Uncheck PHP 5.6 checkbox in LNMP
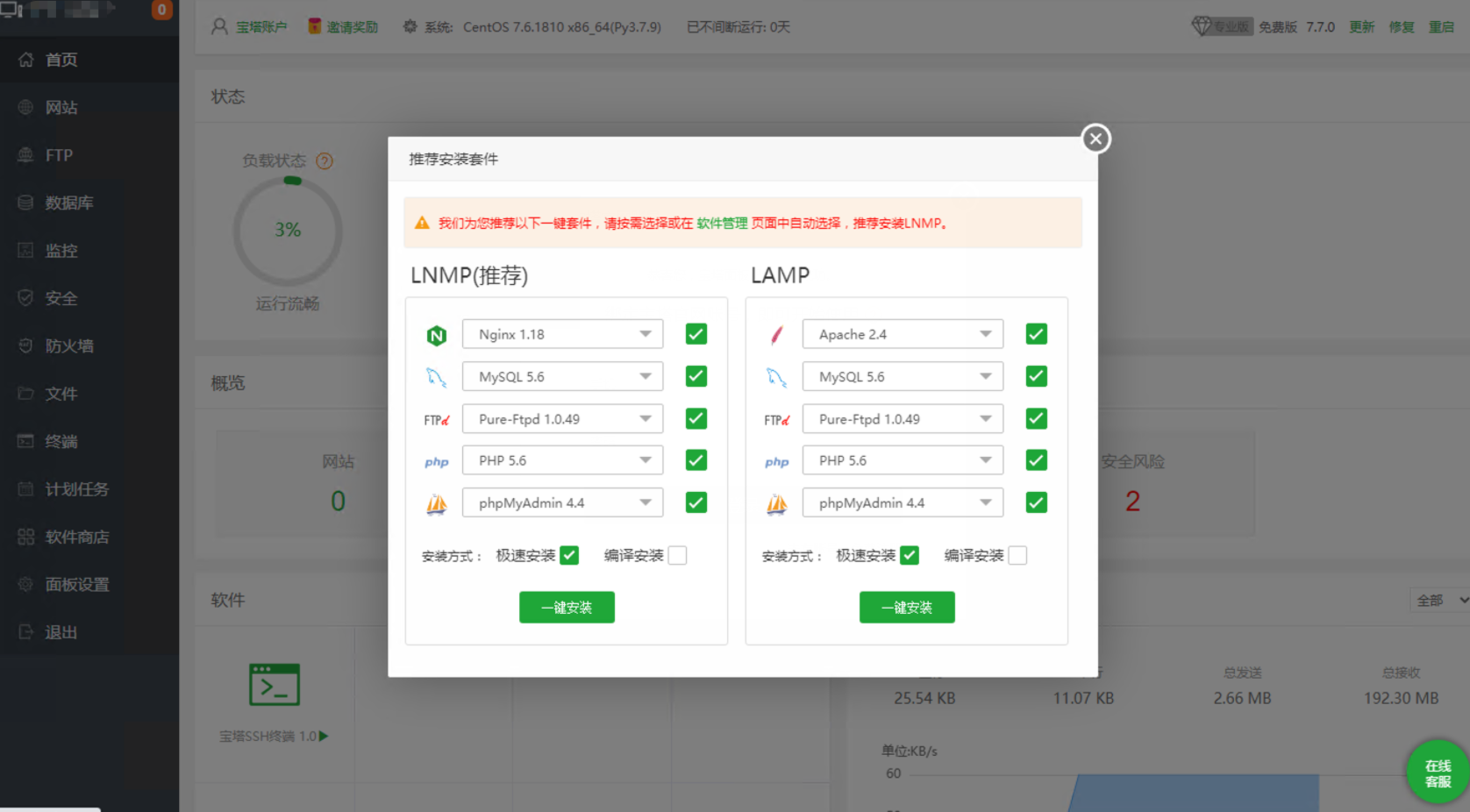This screenshot has height=812, width=1470. pyautogui.click(x=696, y=460)
